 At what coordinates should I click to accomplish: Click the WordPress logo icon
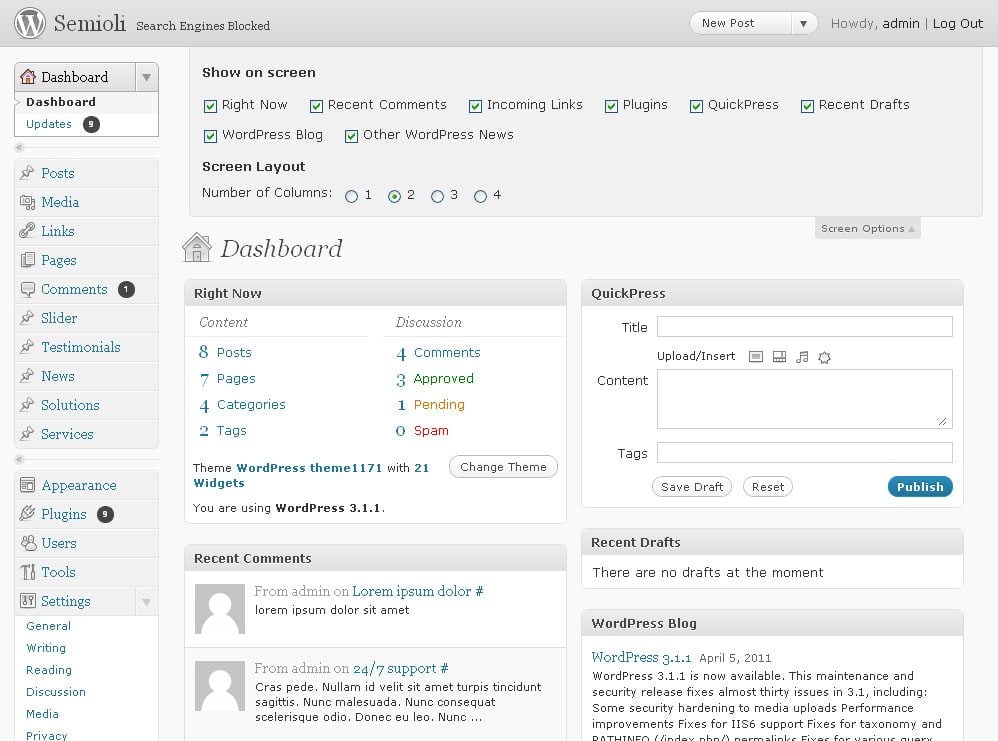(x=30, y=23)
